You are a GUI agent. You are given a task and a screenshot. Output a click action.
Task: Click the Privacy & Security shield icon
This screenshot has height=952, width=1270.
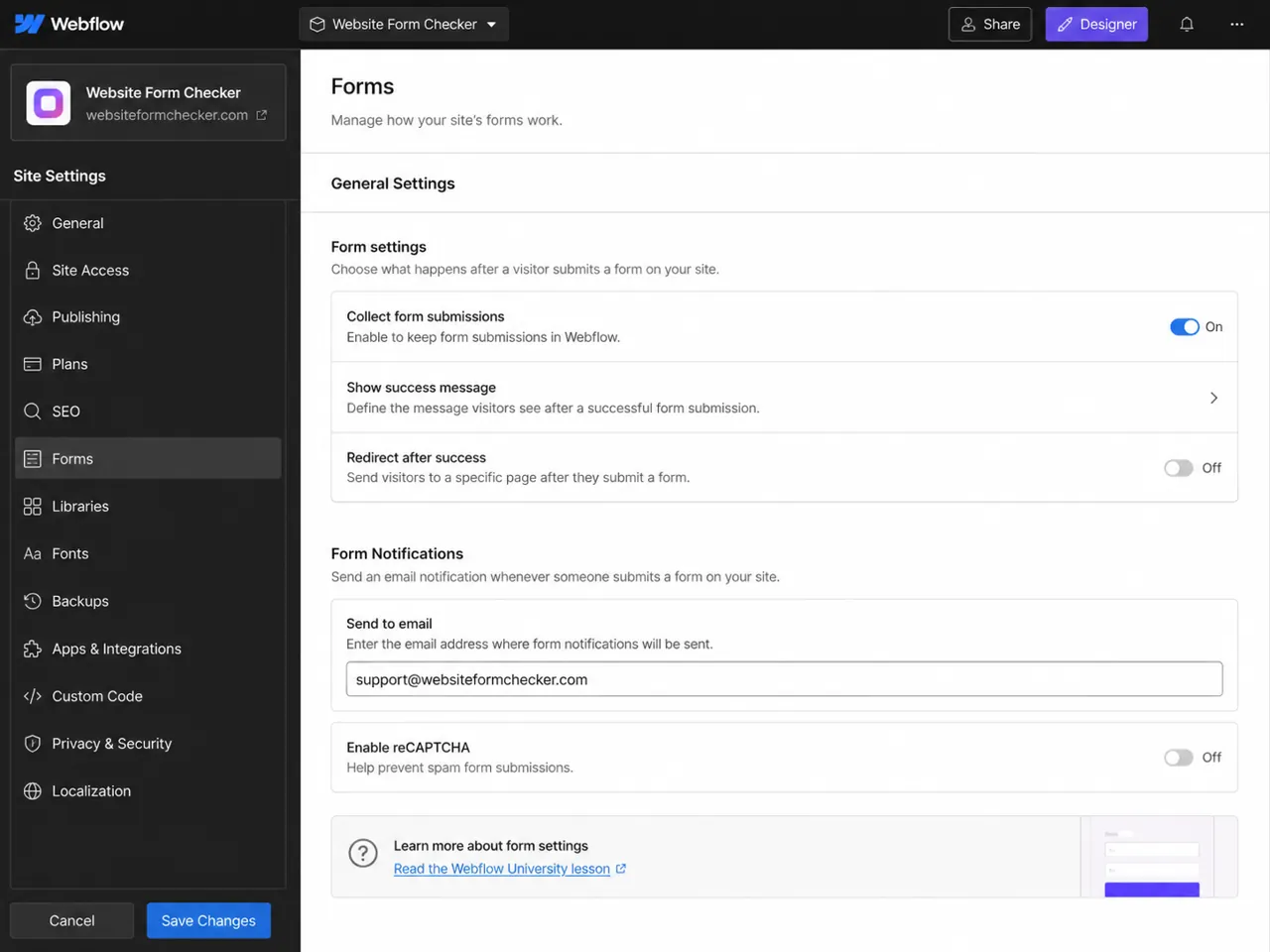click(33, 744)
